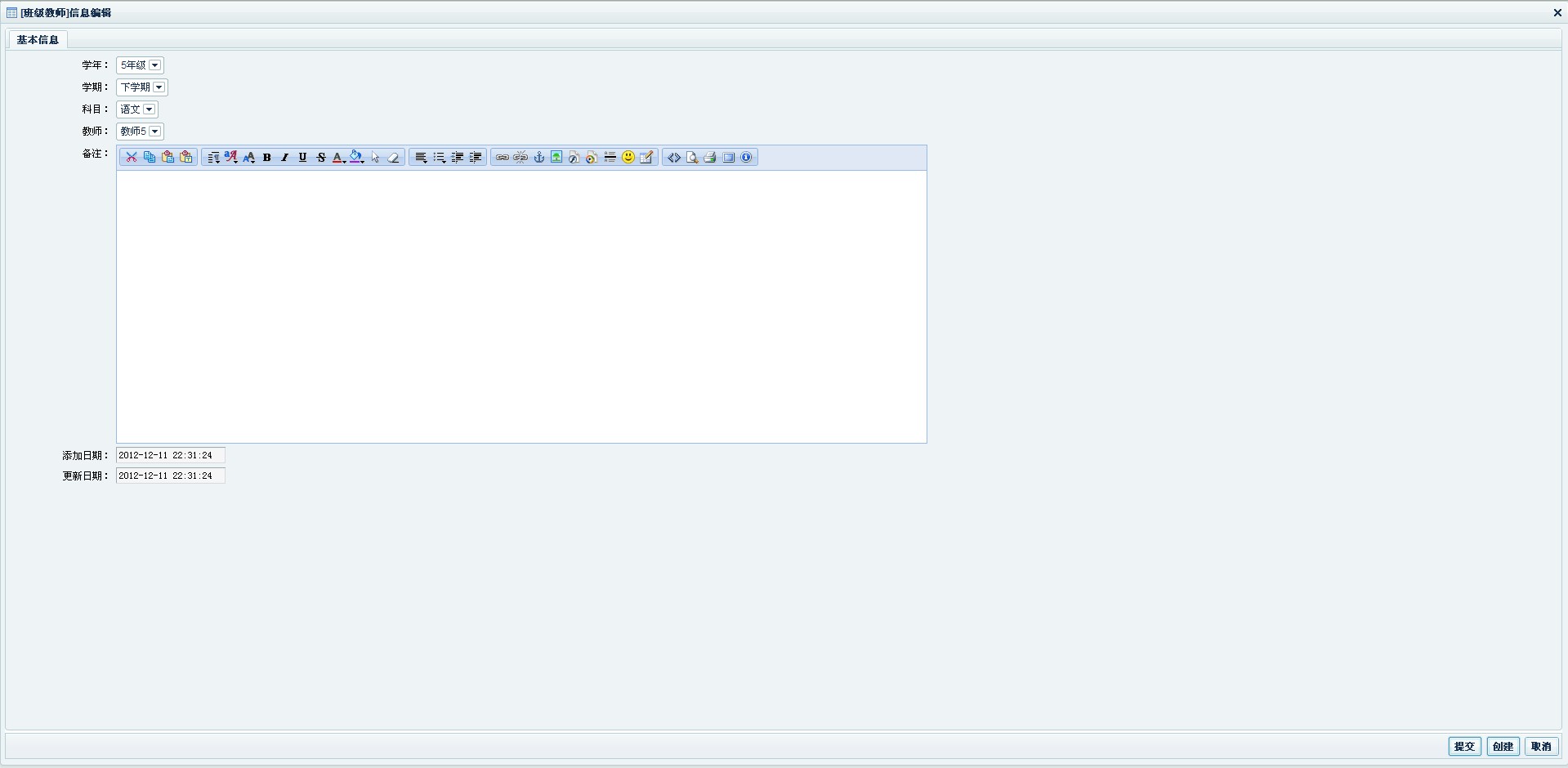Image resolution: width=1568 pixels, height=768 pixels.
Task: Open the list style menu
Action: click(x=439, y=157)
